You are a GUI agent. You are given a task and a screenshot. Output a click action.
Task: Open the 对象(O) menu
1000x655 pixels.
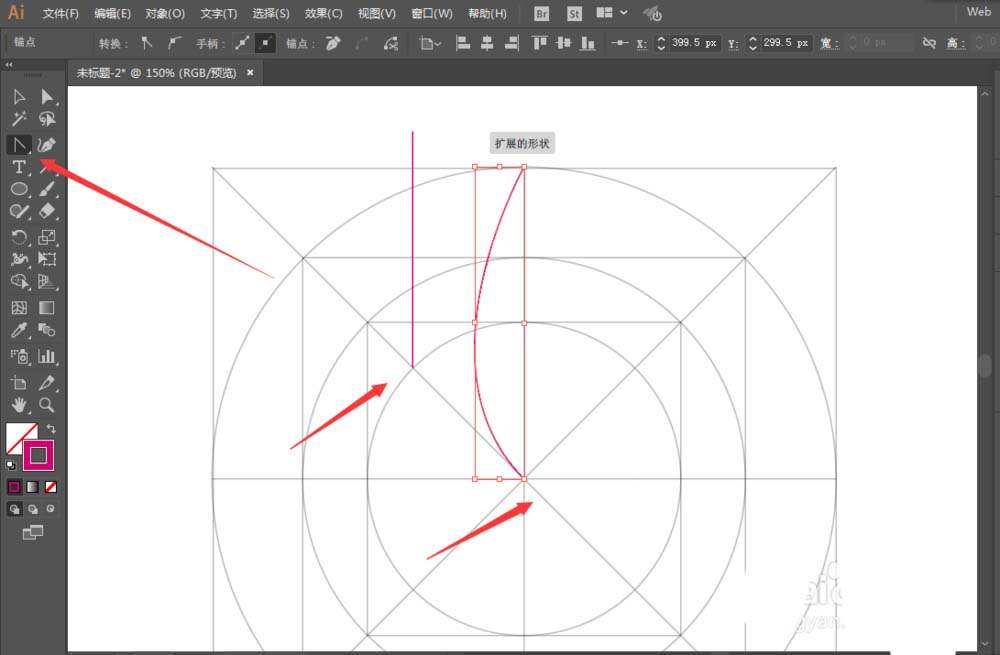point(165,13)
